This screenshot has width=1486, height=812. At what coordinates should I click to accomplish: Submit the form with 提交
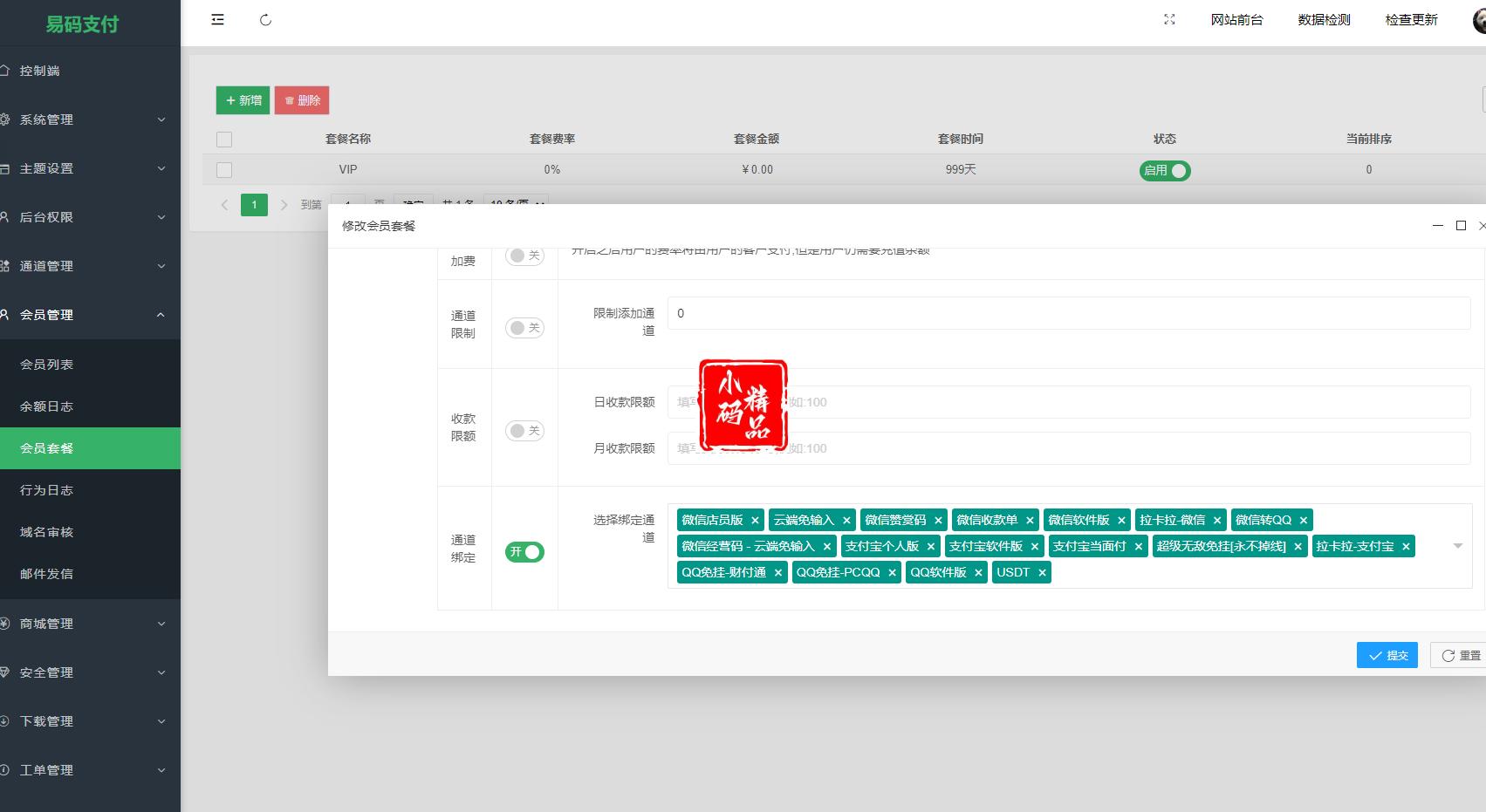point(1387,655)
